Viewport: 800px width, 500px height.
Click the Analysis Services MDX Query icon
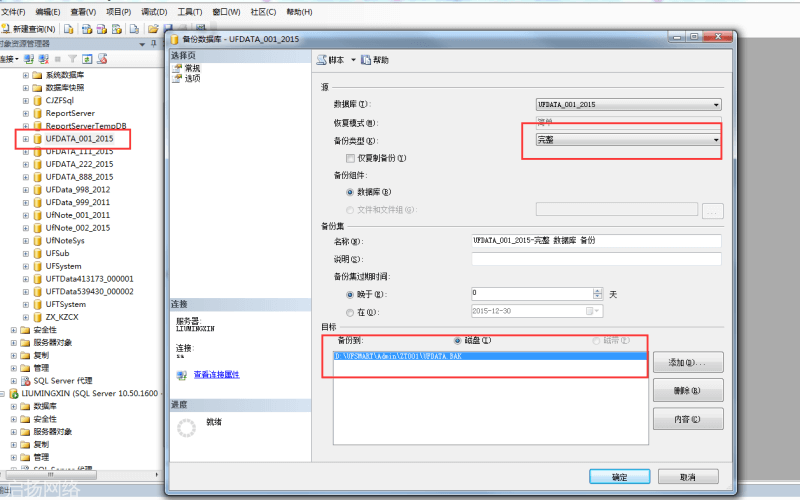(x=87, y=29)
